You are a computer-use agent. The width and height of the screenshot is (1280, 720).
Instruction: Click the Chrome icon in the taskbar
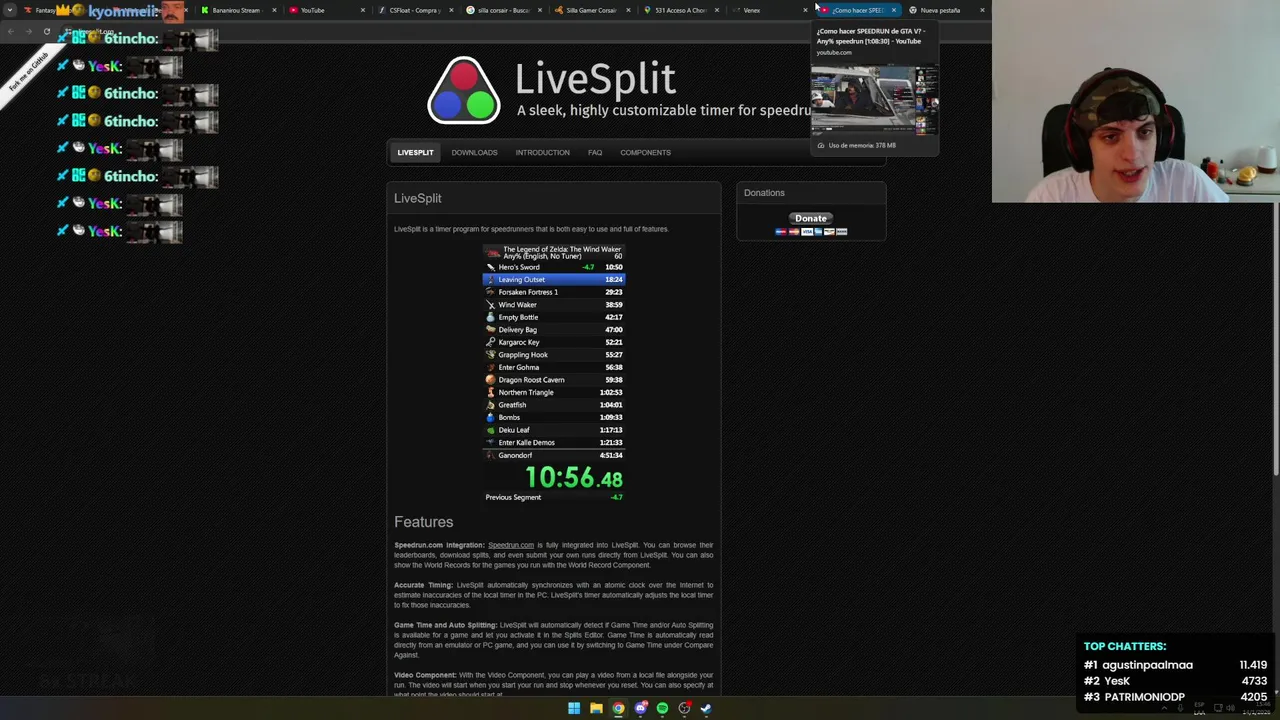[x=618, y=708]
